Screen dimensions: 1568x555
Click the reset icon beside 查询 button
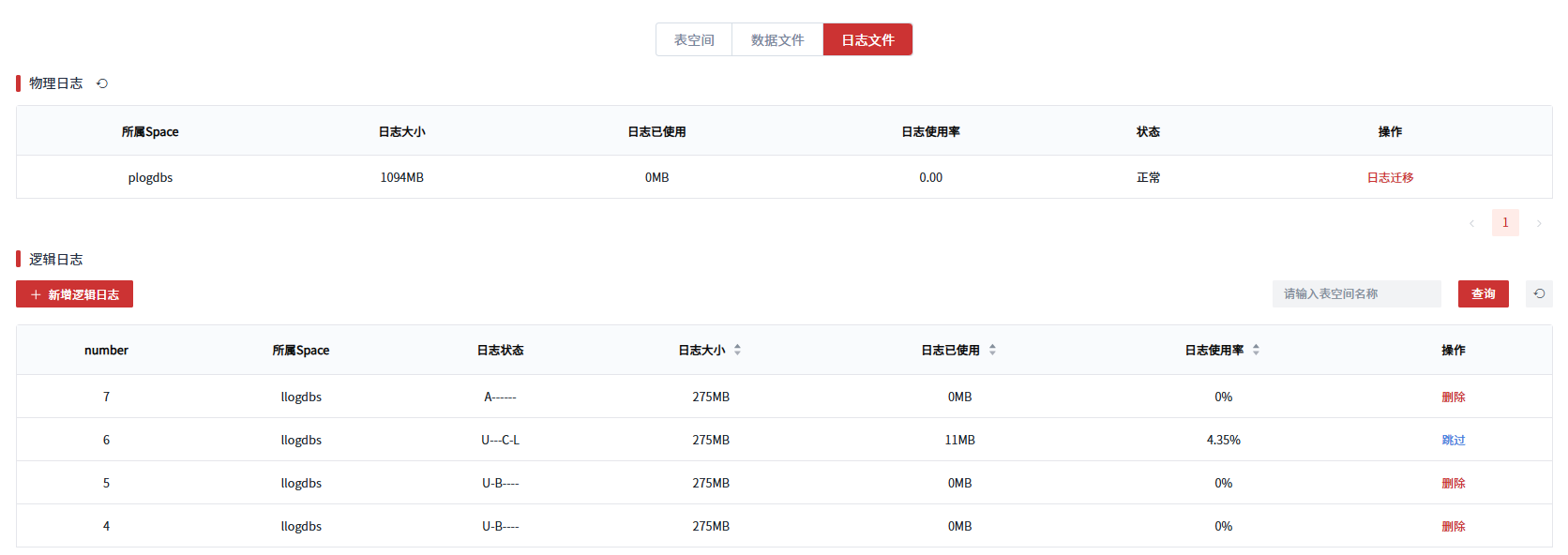tap(1539, 294)
